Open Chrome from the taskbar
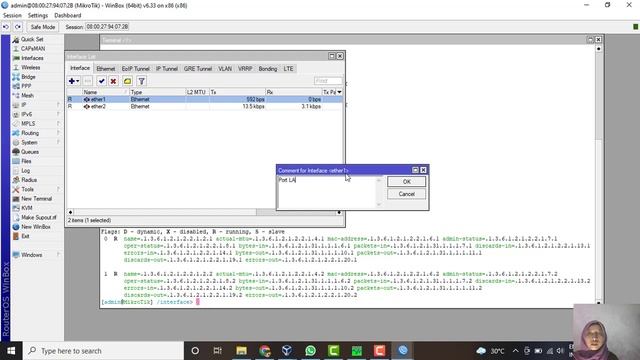This screenshot has width=640, height=360. 264,351
